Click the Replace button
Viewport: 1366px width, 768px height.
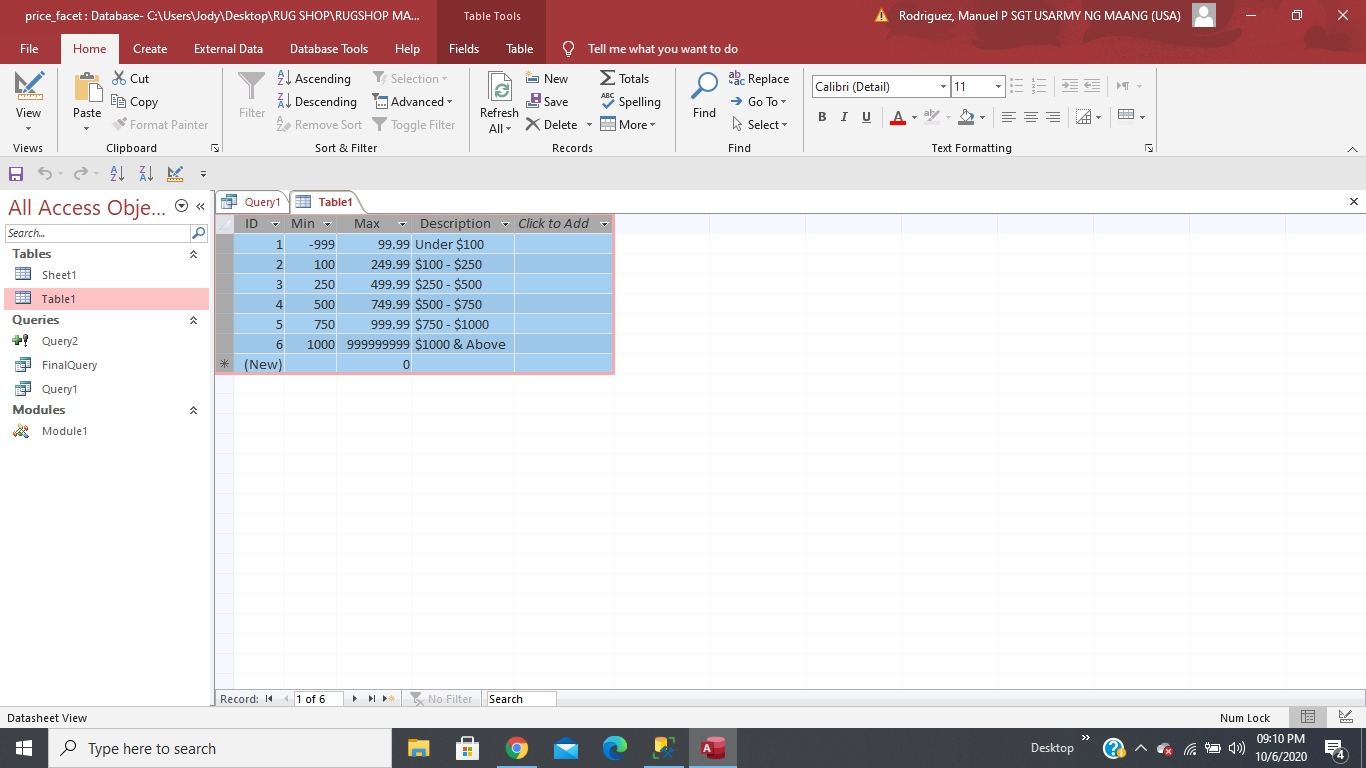(x=759, y=78)
